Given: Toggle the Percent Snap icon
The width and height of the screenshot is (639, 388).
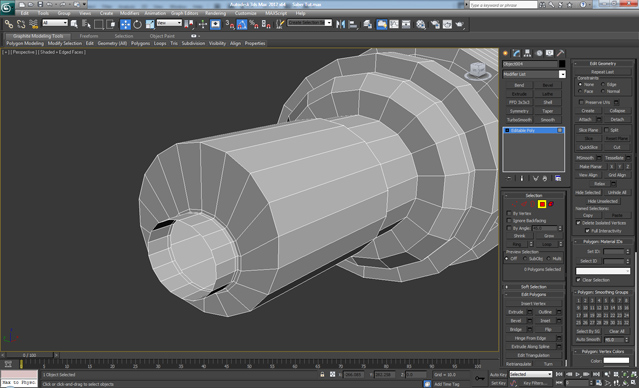Looking at the screenshot, I should point(254,24).
